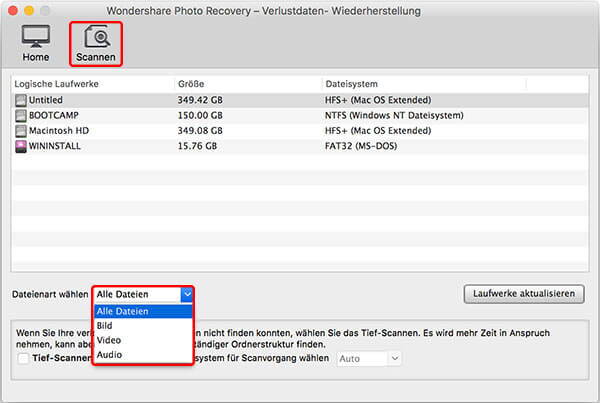Sort by Dateisystem column header
Screen dimensions: 600x403
(x=351, y=84)
